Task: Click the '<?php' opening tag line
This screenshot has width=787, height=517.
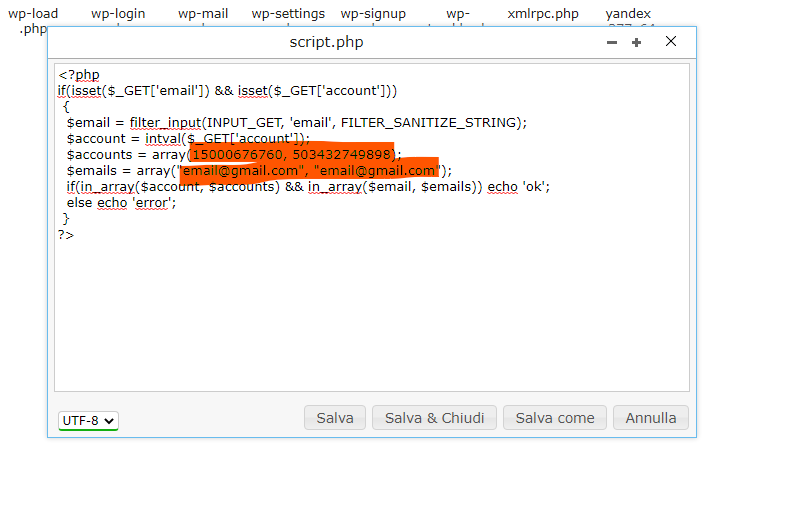Action: point(79,75)
